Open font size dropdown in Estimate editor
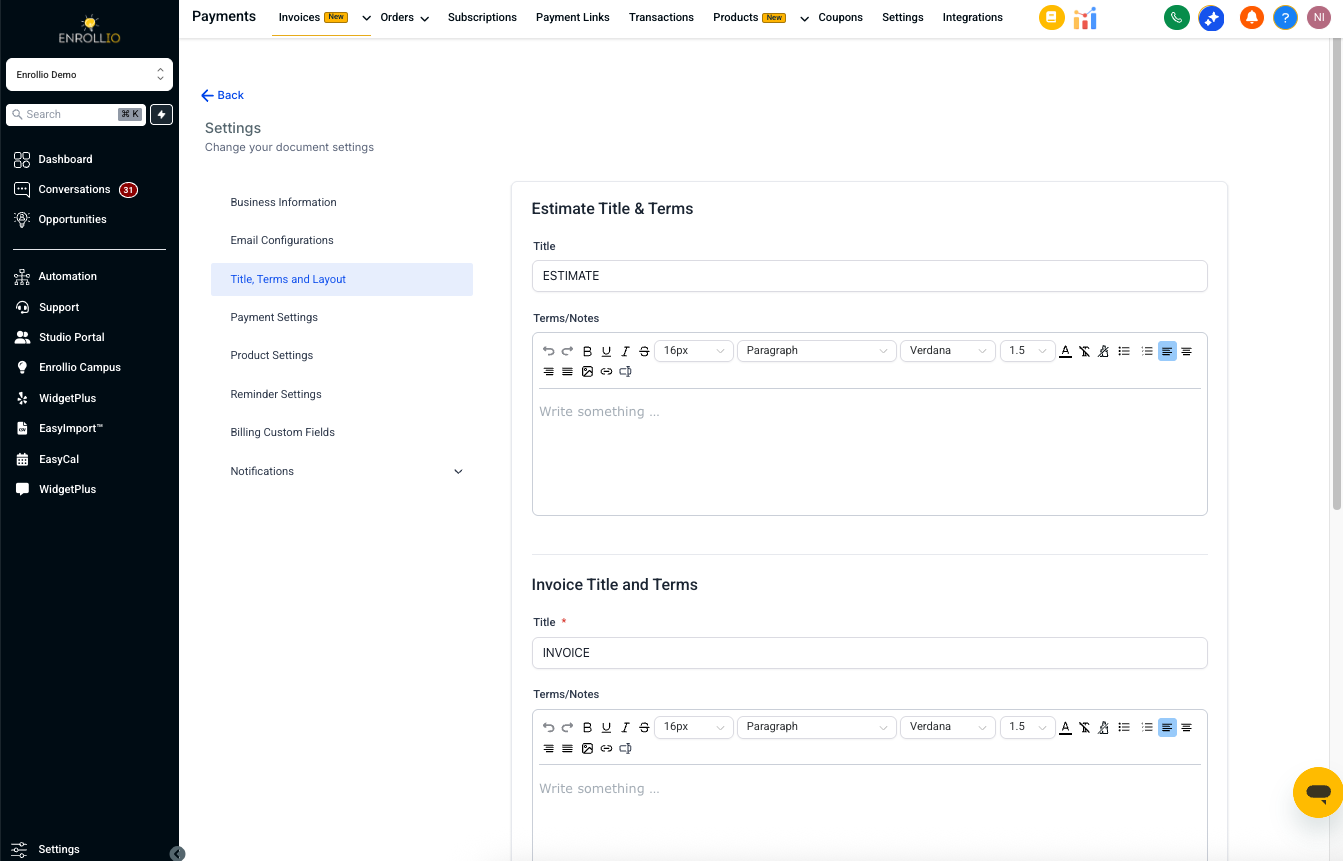 point(694,351)
